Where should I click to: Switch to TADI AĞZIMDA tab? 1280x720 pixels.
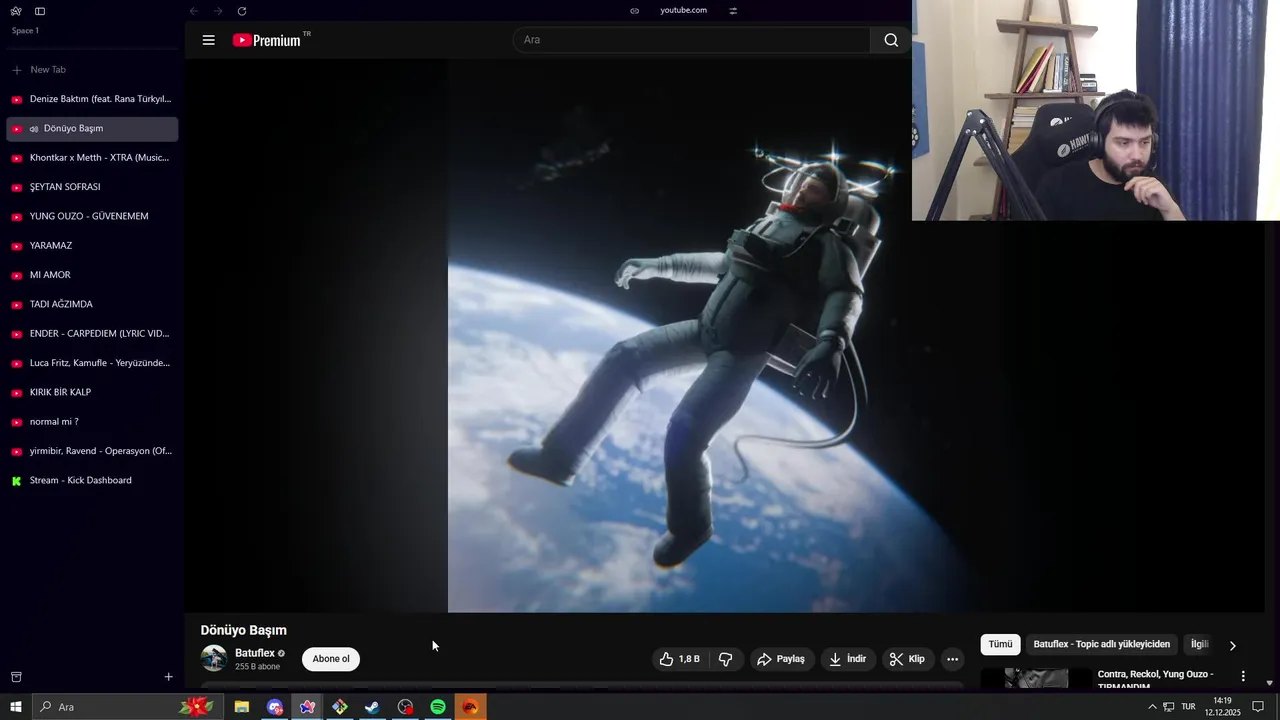coord(92,304)
